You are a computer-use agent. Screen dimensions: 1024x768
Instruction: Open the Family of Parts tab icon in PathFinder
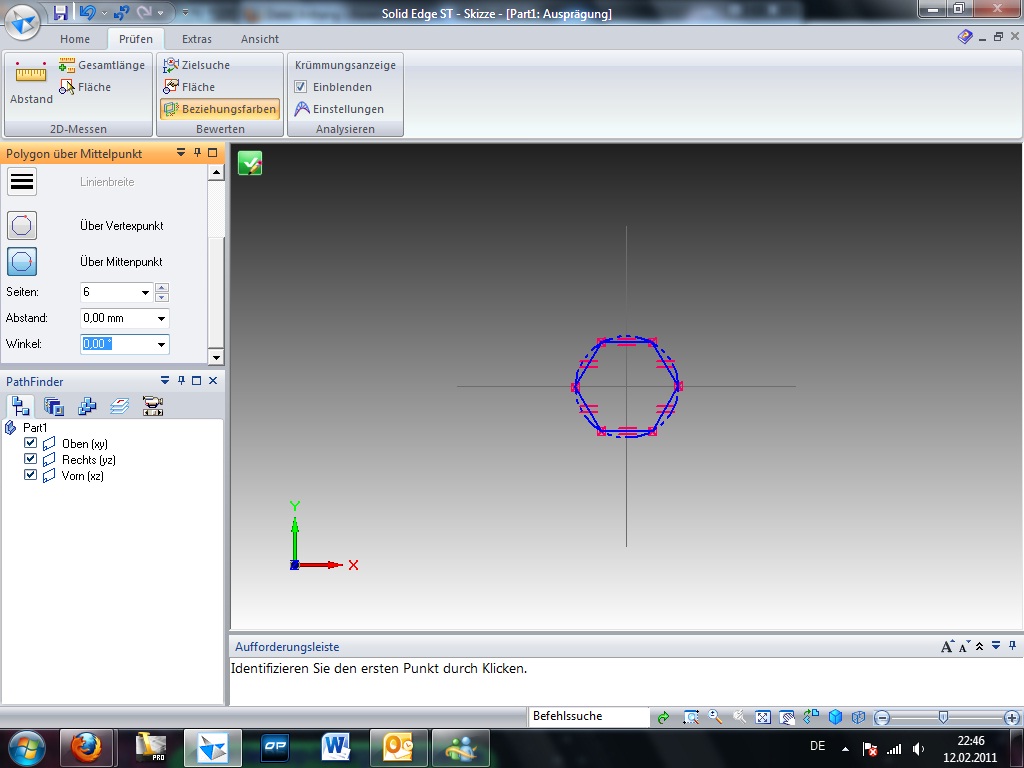[x=87, y=406]
